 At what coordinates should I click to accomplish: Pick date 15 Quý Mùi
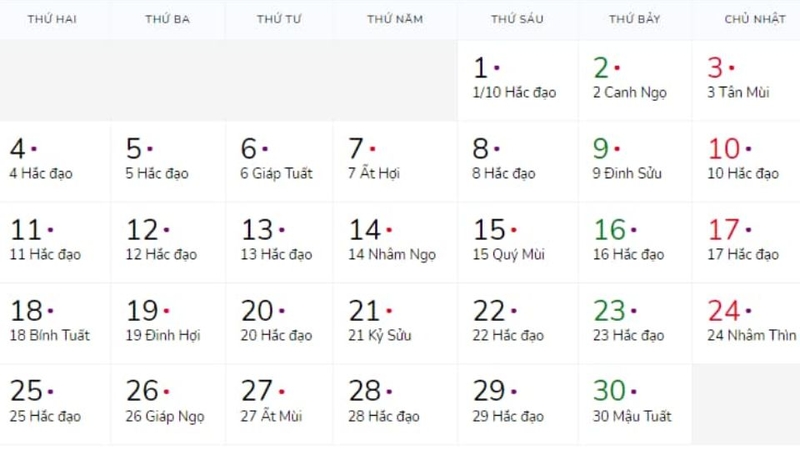click(x=517, y=242)
